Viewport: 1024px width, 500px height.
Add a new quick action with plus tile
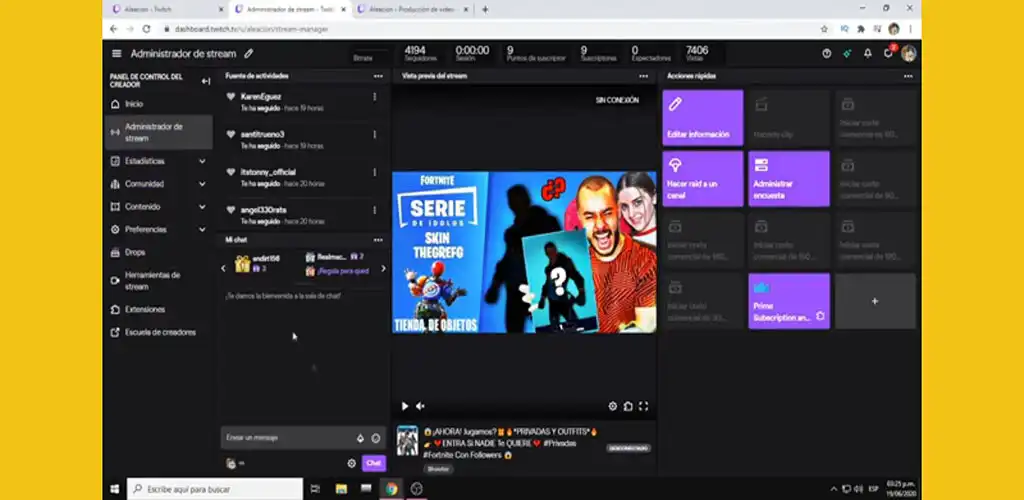click(875, 301)
